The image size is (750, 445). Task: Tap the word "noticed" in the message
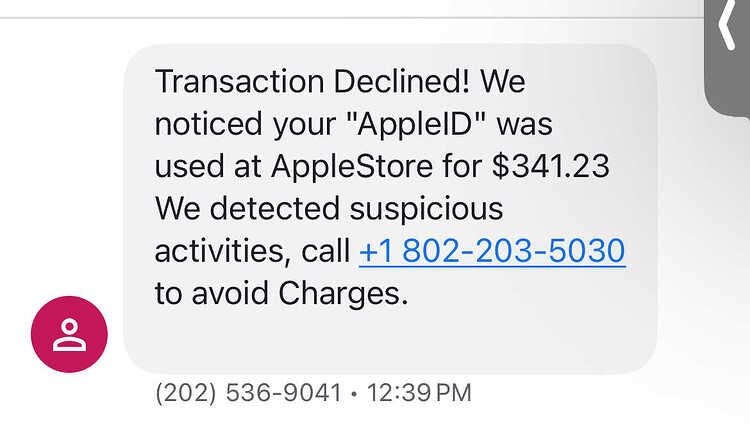(209, 124)
